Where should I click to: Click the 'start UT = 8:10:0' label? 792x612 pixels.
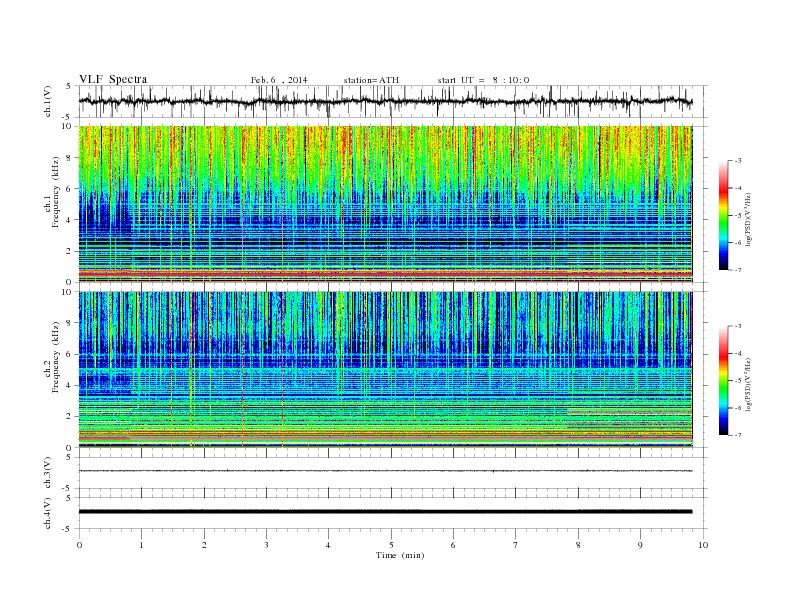click(483, 80)
